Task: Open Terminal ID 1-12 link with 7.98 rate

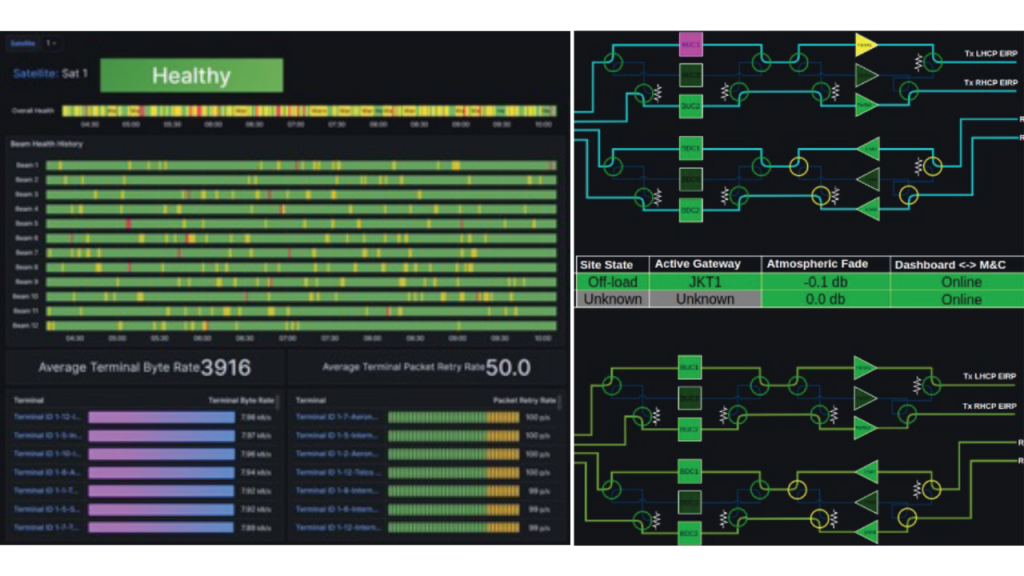Action: [x=47, y=417]
